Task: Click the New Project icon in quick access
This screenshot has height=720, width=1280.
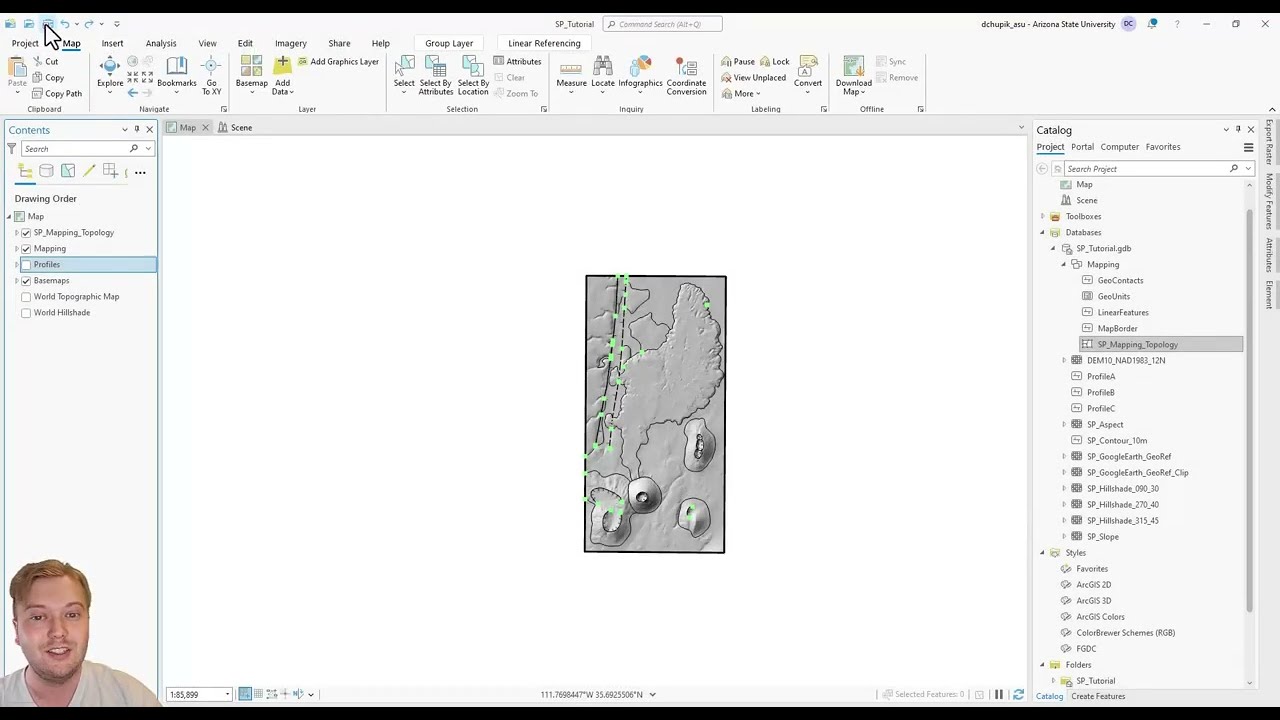Action: (x=10, y=24)
